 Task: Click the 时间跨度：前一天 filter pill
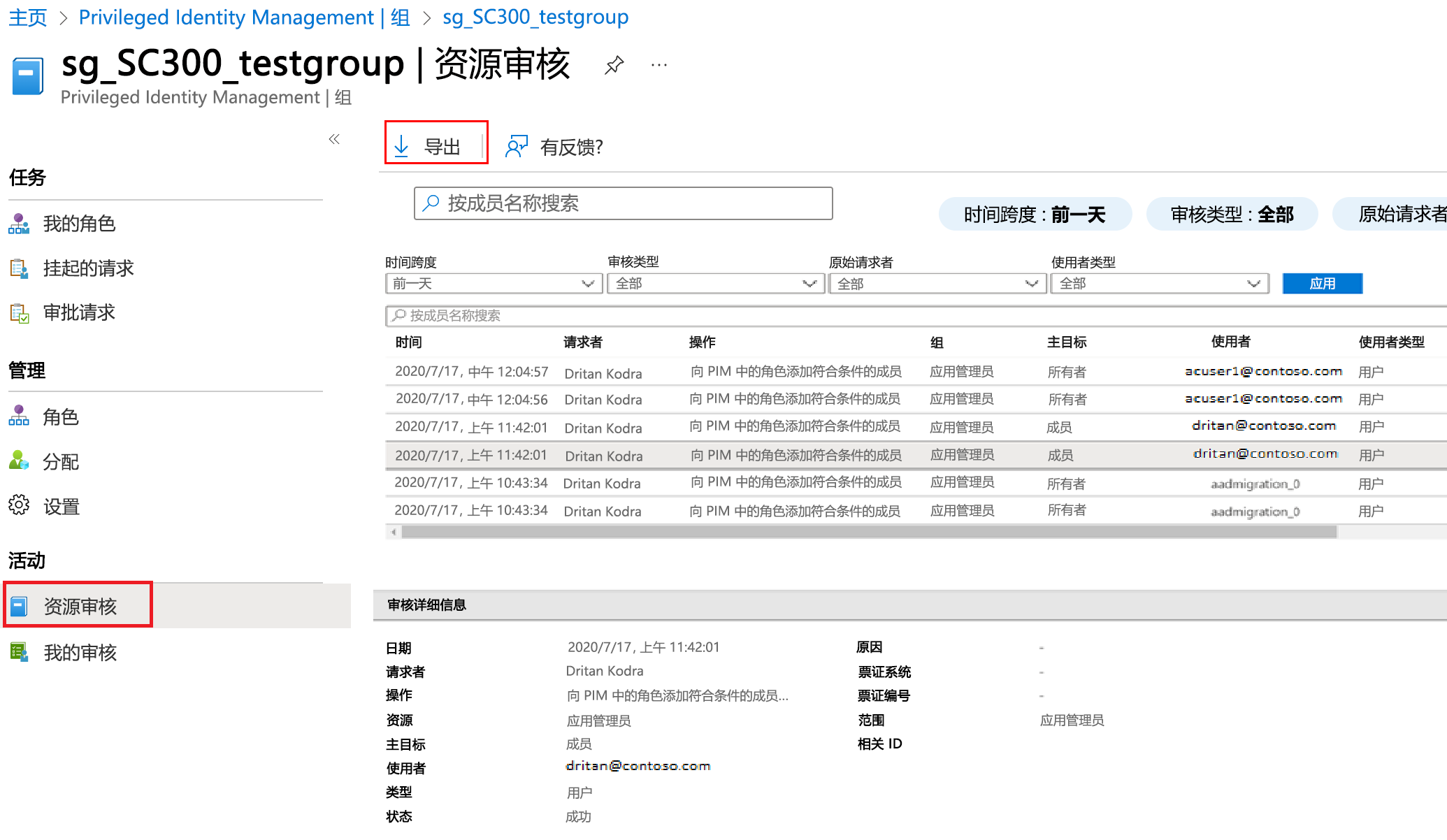pyautogui.click(x=1035, y=215)
